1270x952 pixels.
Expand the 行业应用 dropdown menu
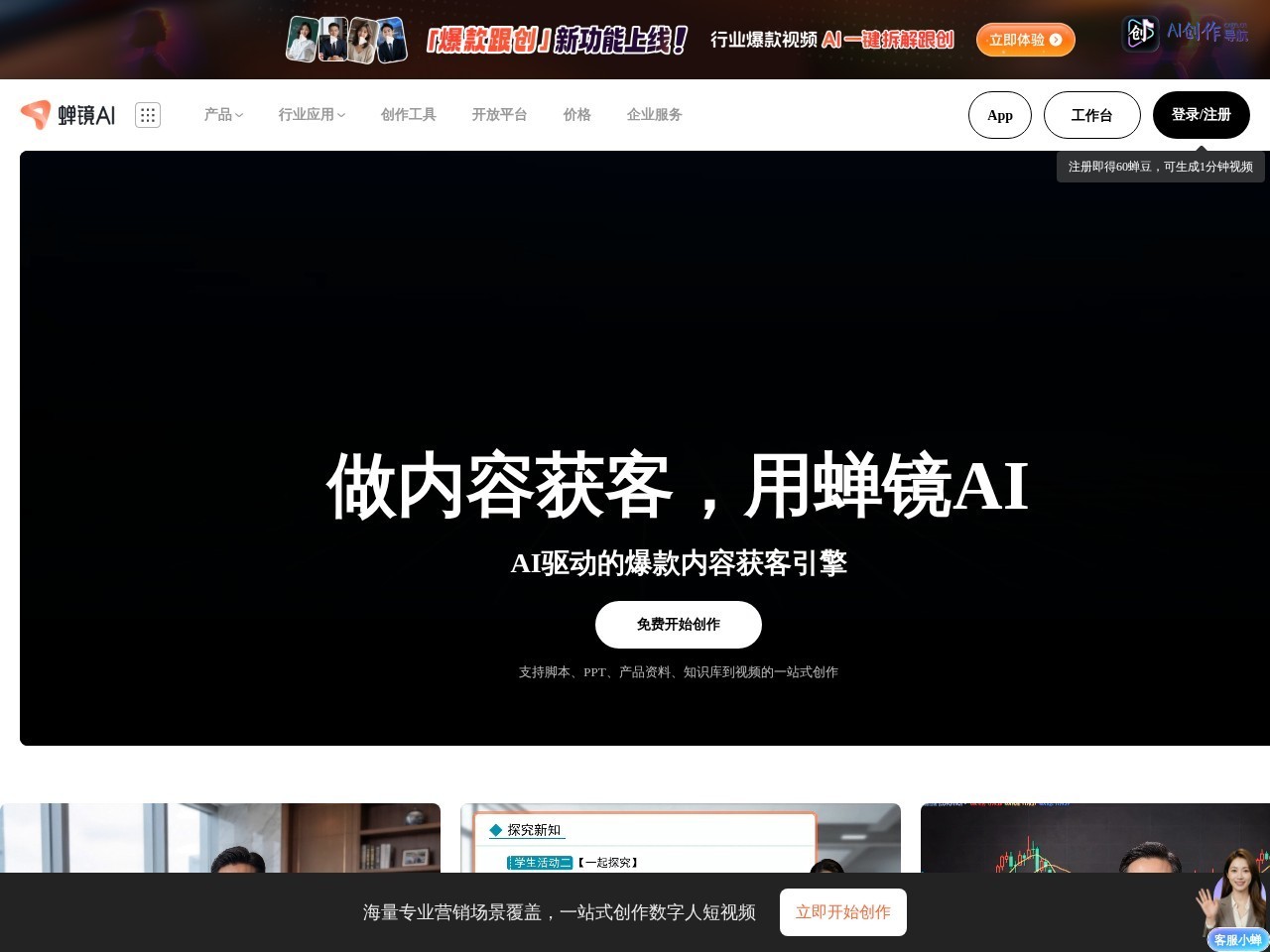click(x=312, y=115)
